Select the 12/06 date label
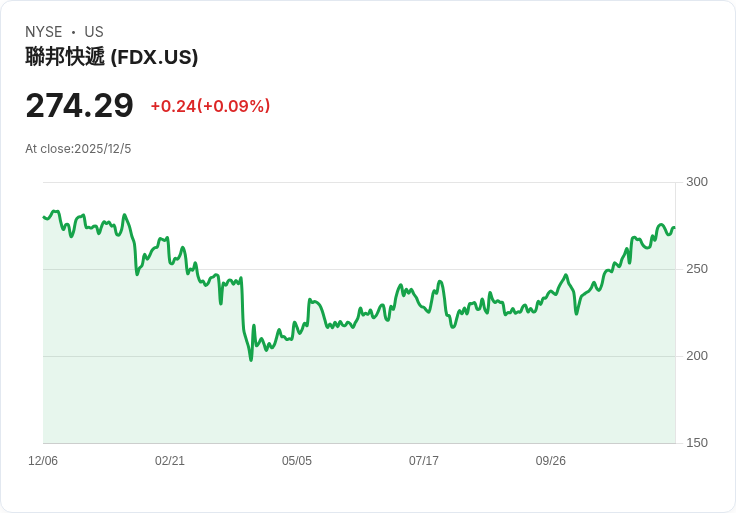 click(x=43, y=460)
